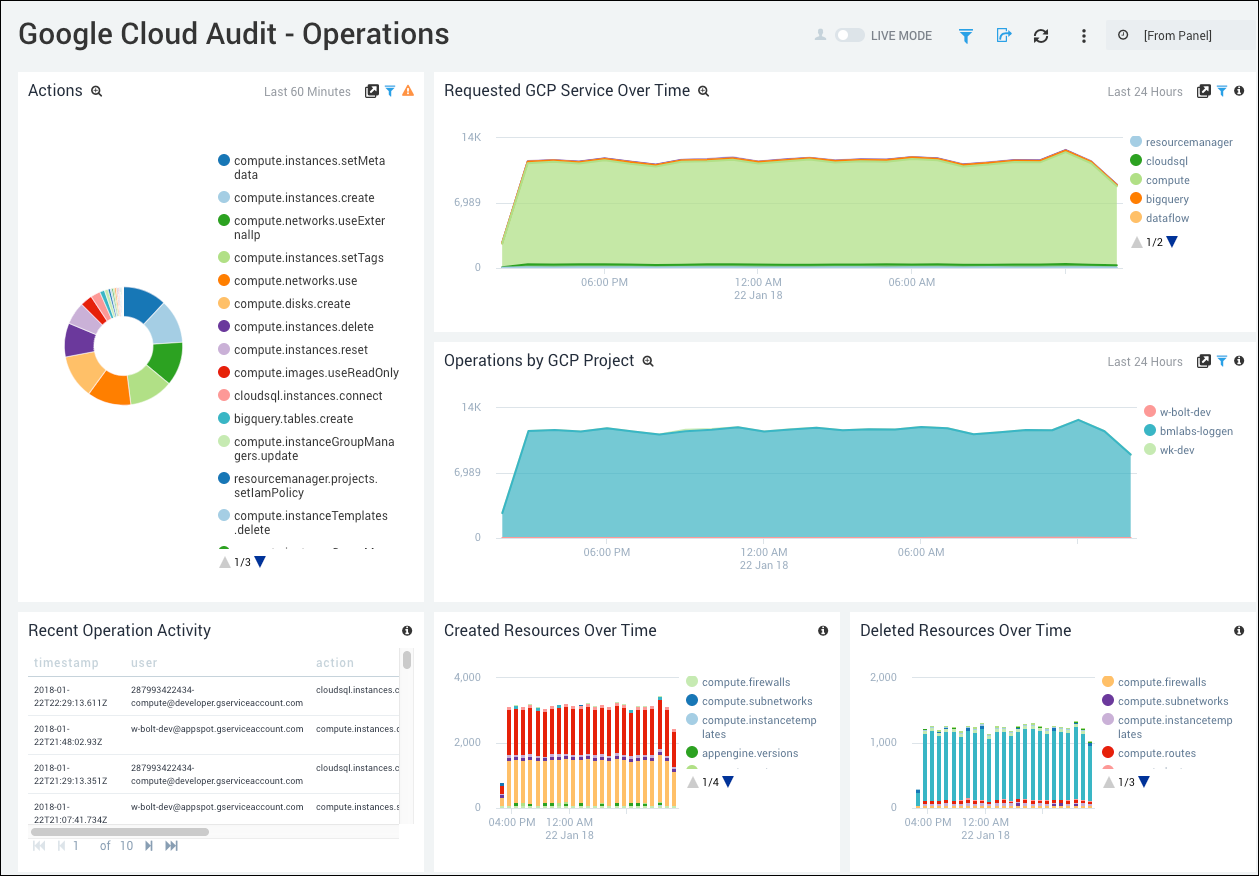The width and height of the screenshot is (1259, 876).
Task: Open Actions panel in full screen
Action: point(372,90)
